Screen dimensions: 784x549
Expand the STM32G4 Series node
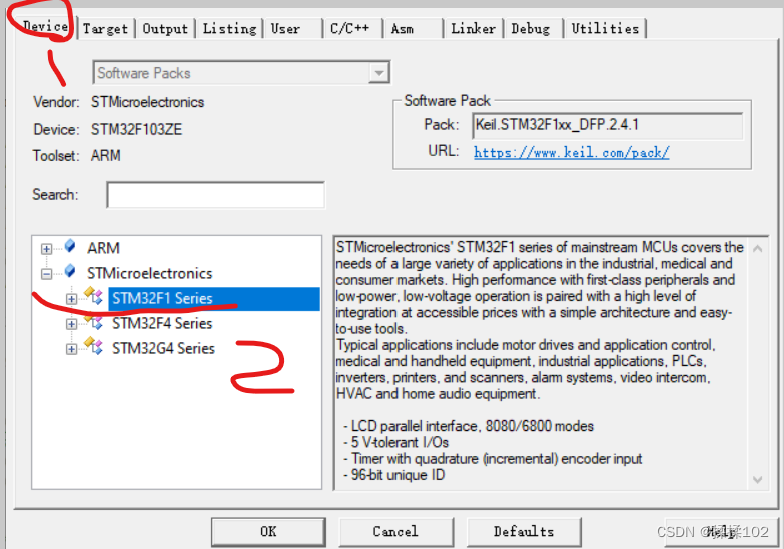(x=72, y=349)
